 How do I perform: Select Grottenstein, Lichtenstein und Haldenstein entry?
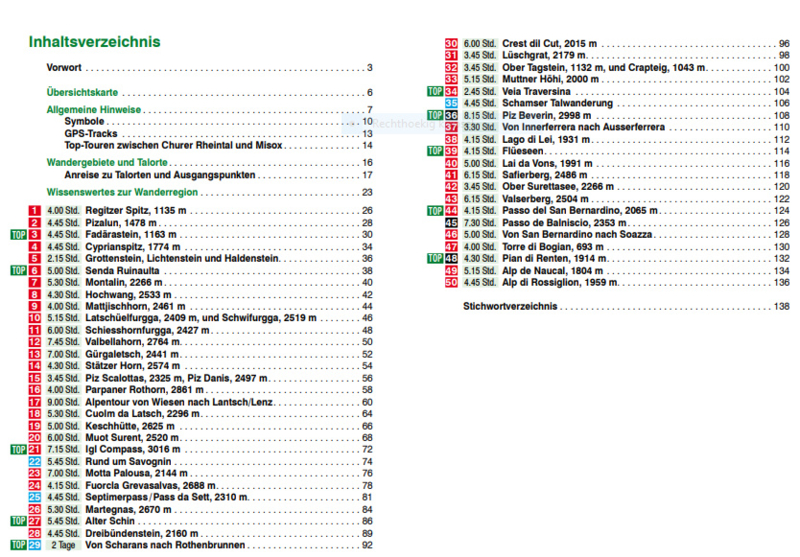[182, 259]
